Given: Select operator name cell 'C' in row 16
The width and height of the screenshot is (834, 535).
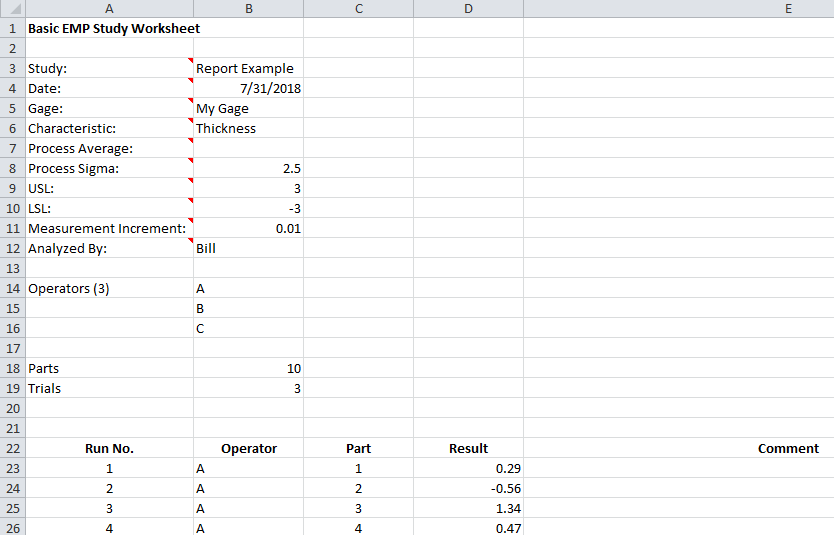Looking at the screenshot, I should click(248, 329).
